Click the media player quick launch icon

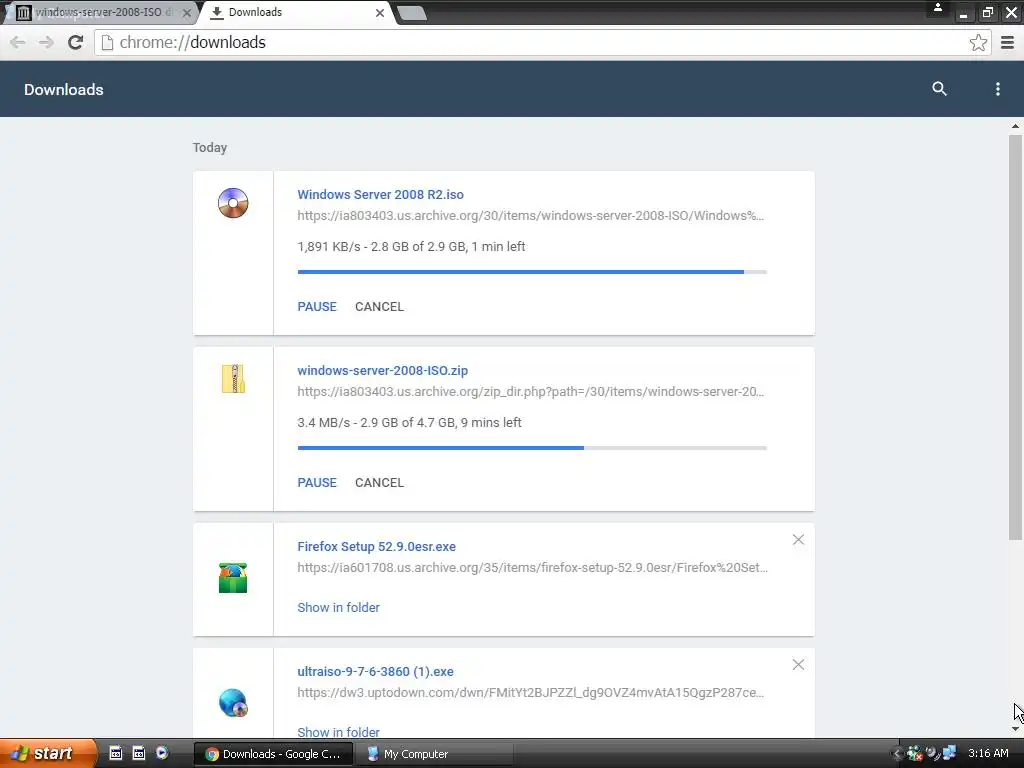(162, 753)
